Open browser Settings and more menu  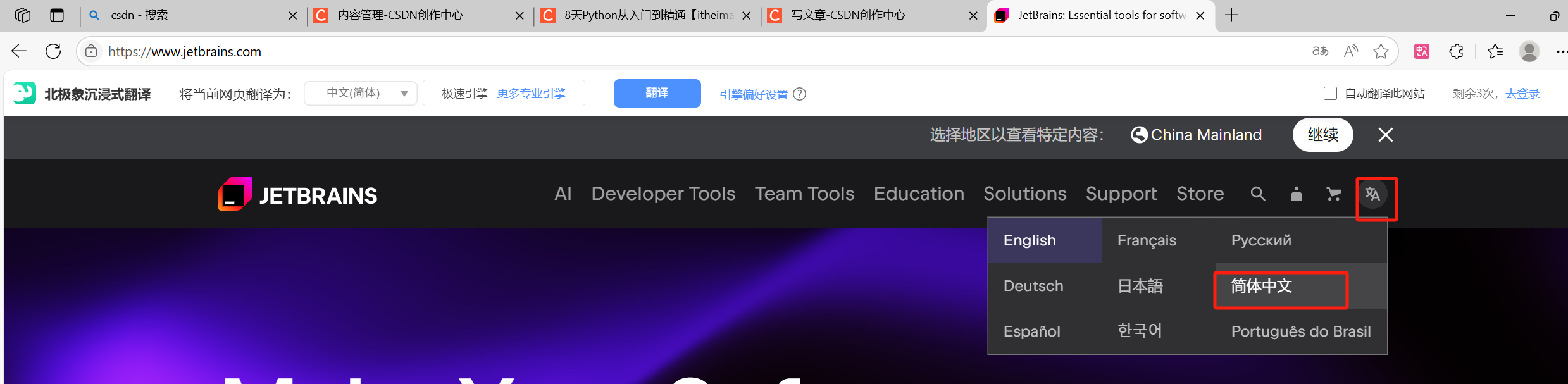coord(1561,51)
